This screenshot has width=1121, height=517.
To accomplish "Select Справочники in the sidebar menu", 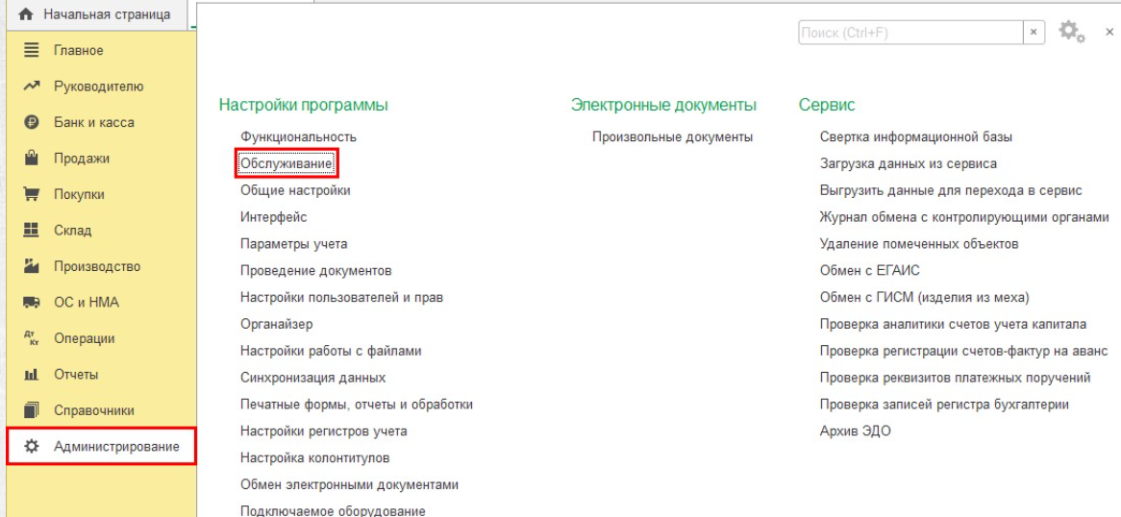I will pyautogui.click(x=94, y=411).
